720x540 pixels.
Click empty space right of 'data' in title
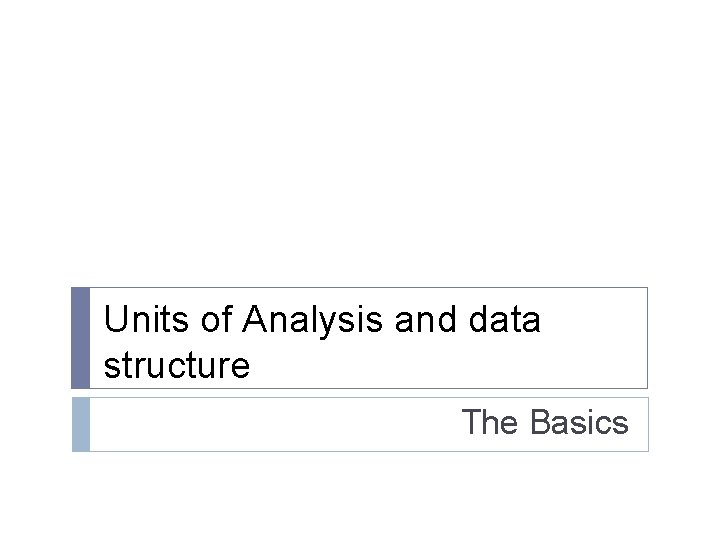(593, 320)
